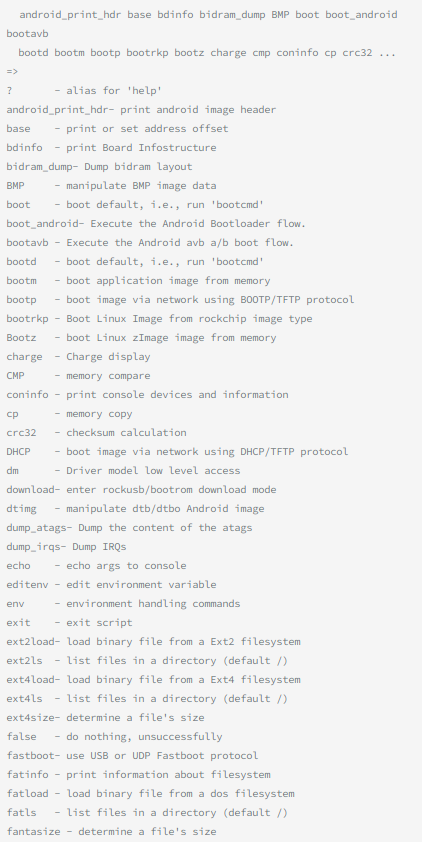Click the 'fantasize' determine file's size line
Screen dimensions: 422x842
pos(111,832)
